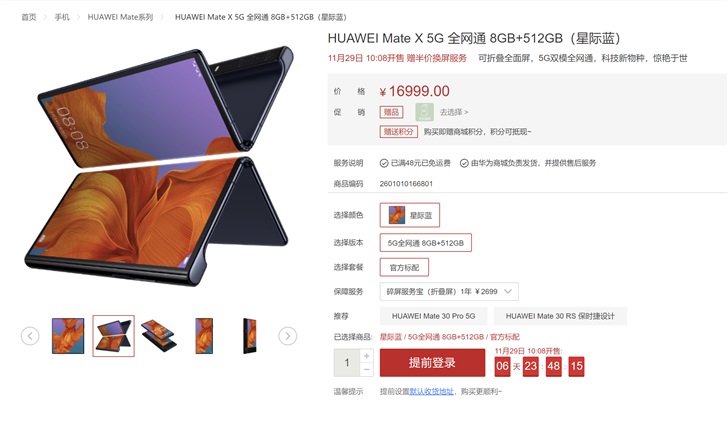Select the first front-view phone thumbnail
The width and height of the screenshot is (728, 423).
(68, 336)
